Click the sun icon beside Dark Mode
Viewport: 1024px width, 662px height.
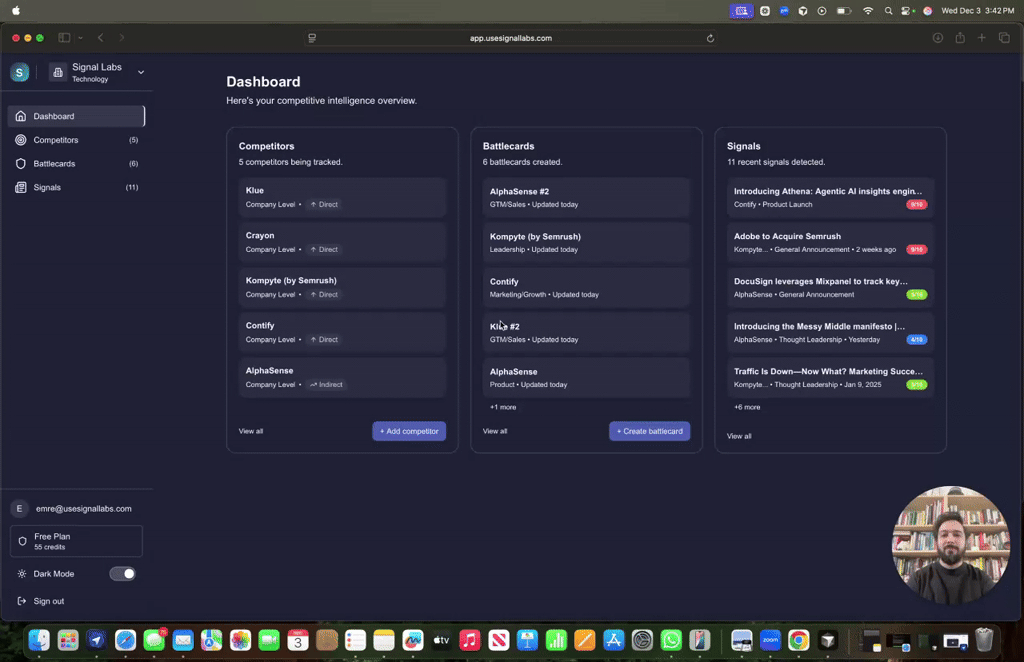(22, 574)
